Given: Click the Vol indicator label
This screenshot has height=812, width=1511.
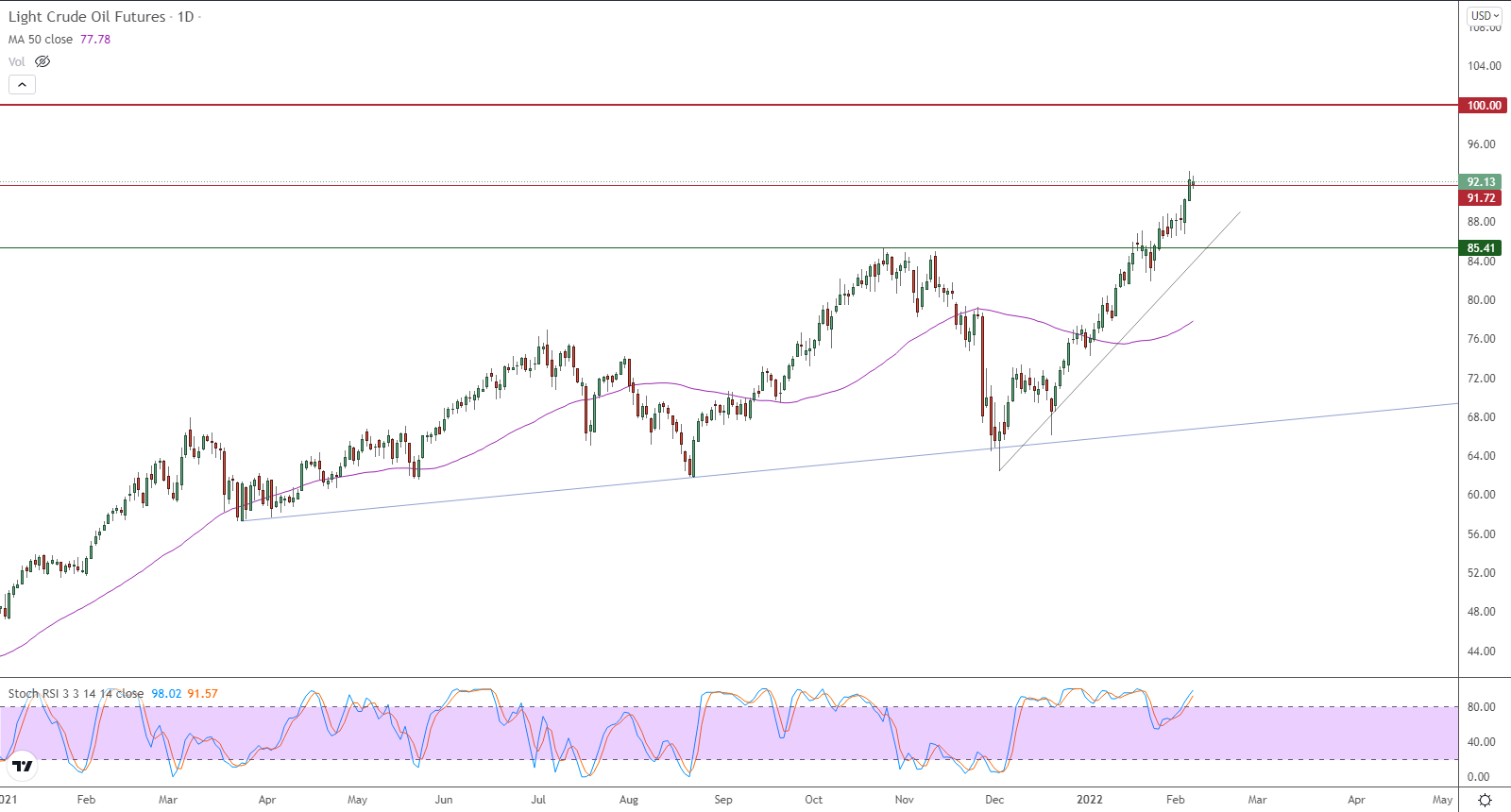Looking at the screenshot, I should coord(17,61).
